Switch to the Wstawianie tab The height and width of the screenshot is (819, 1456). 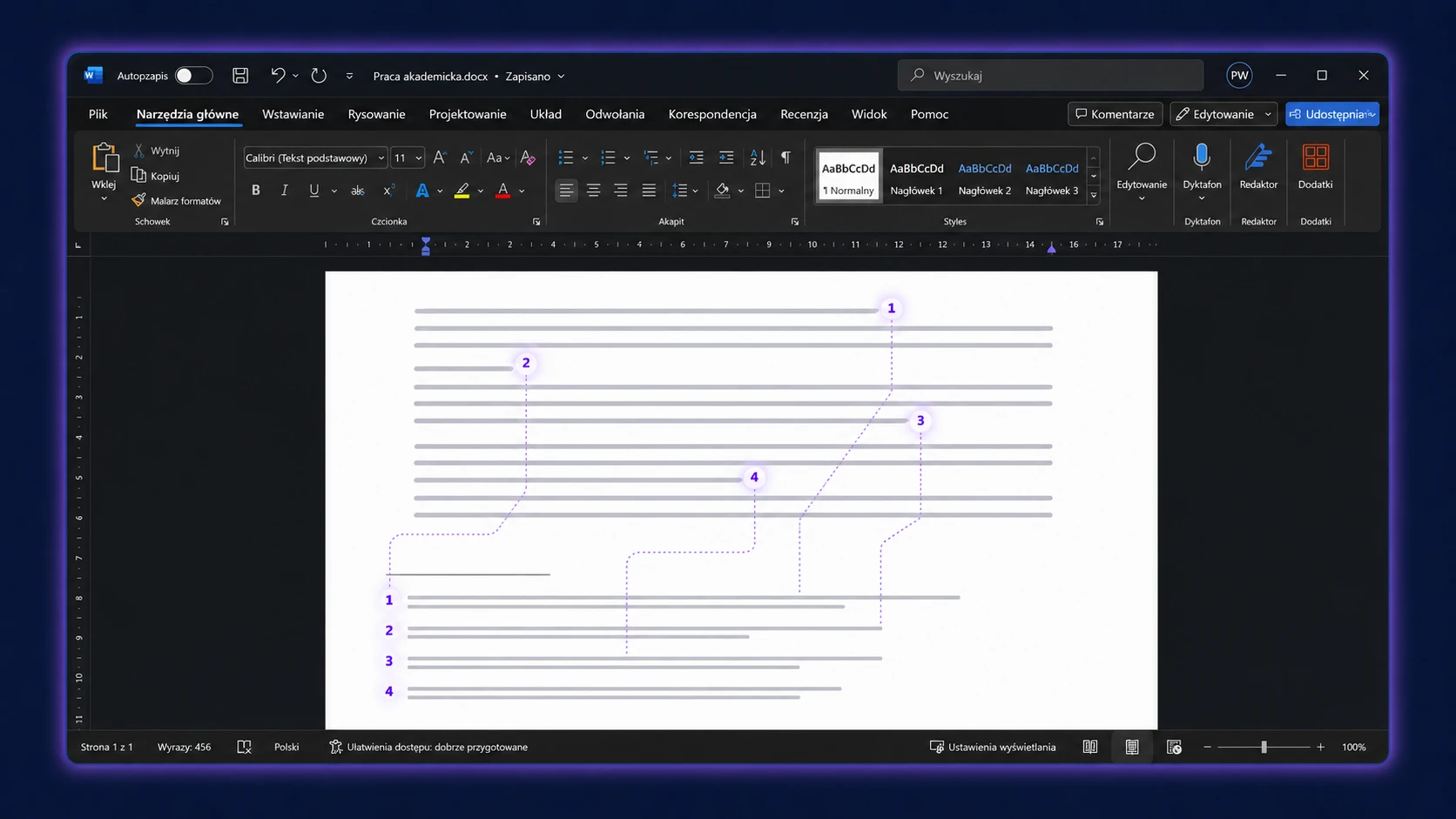[x=293, y=114]
